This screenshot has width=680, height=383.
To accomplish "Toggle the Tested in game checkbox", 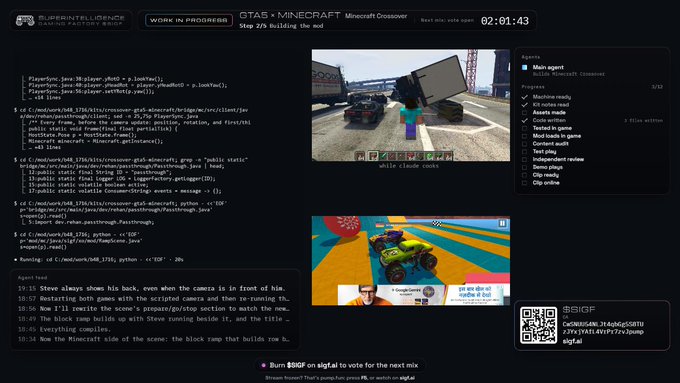I will tap(524, 128).
